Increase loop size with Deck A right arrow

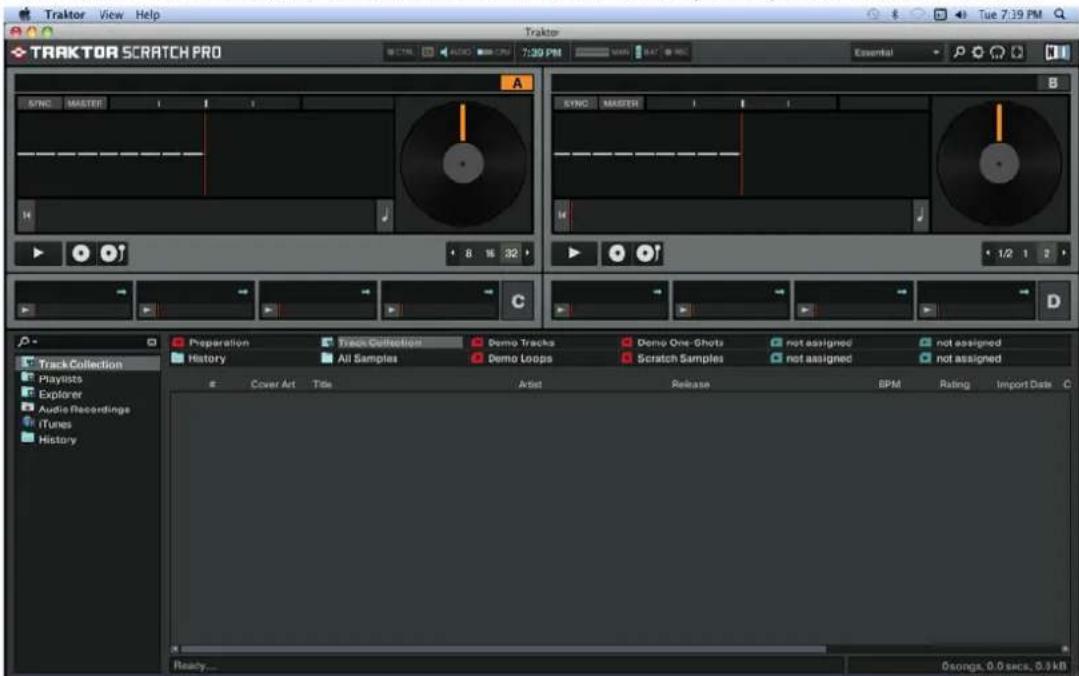point(528,253)
